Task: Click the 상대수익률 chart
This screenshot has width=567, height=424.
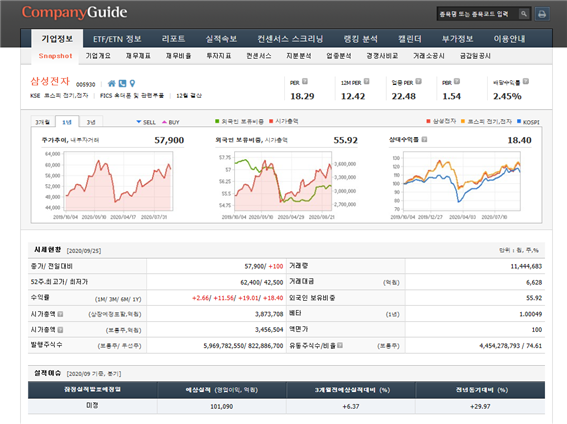Action: click(462, 181)
